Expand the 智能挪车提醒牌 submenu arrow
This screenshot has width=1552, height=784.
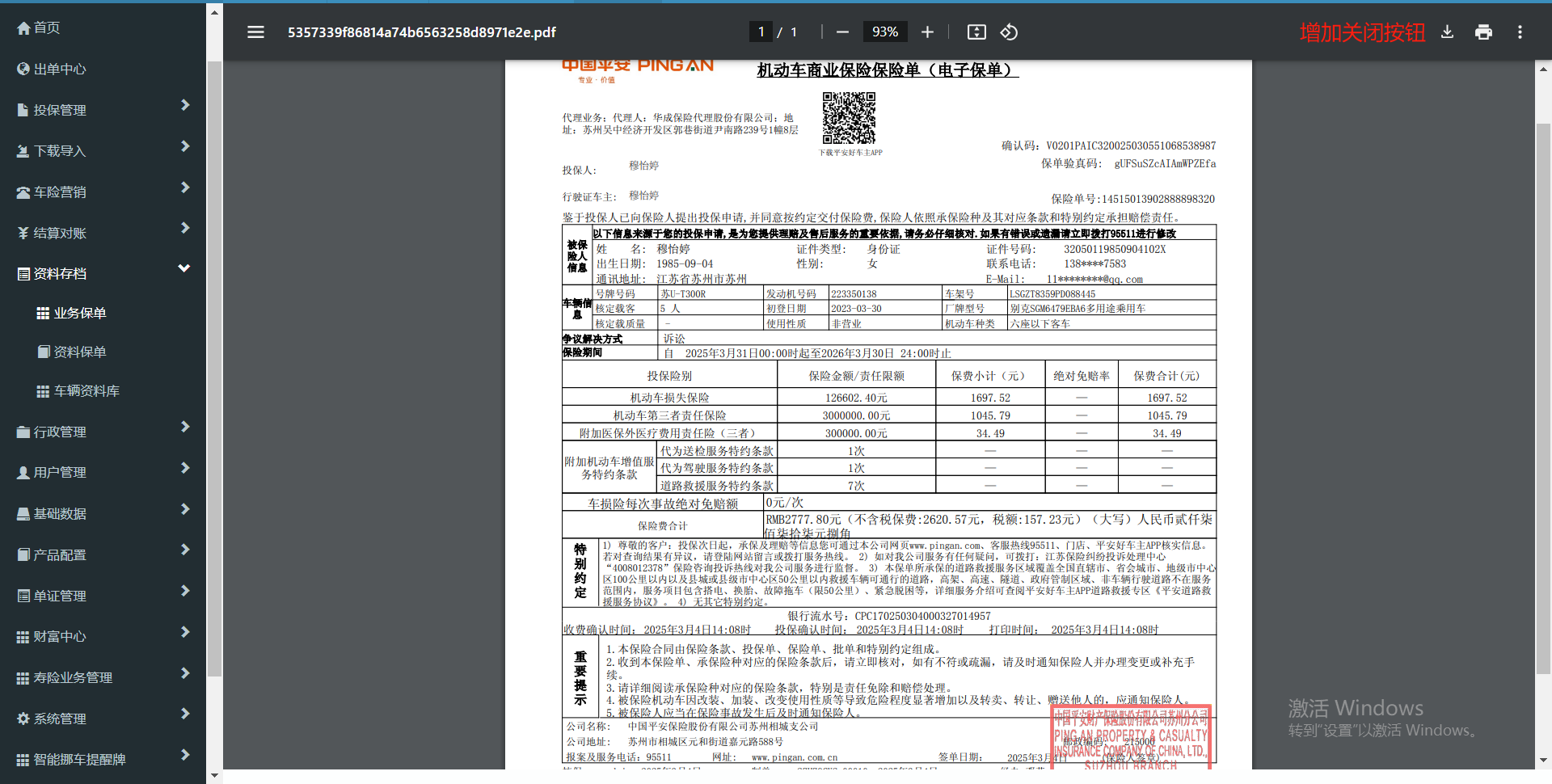(185, 755)
